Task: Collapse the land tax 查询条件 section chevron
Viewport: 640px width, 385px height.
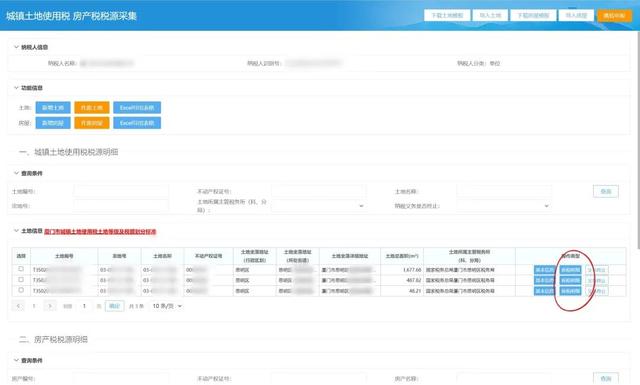Action: pyautogui.click(x=16, y=173)
